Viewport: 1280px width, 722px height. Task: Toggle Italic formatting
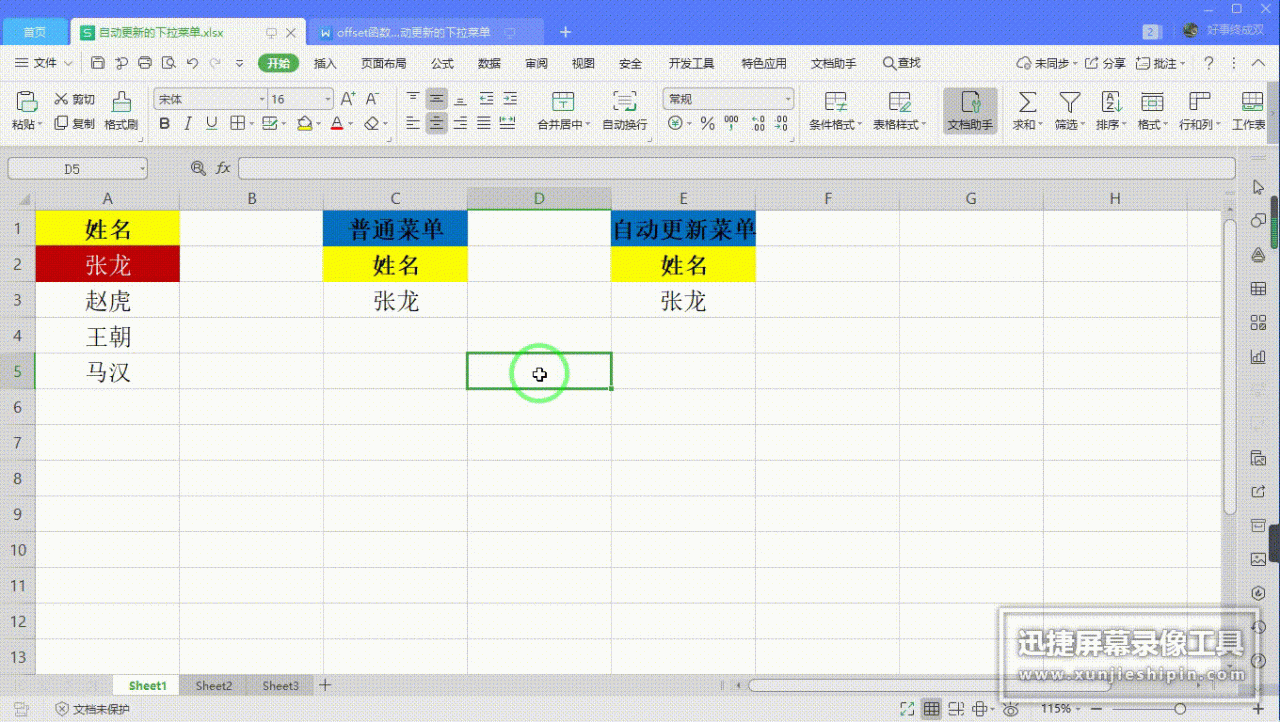click(188, 124)
